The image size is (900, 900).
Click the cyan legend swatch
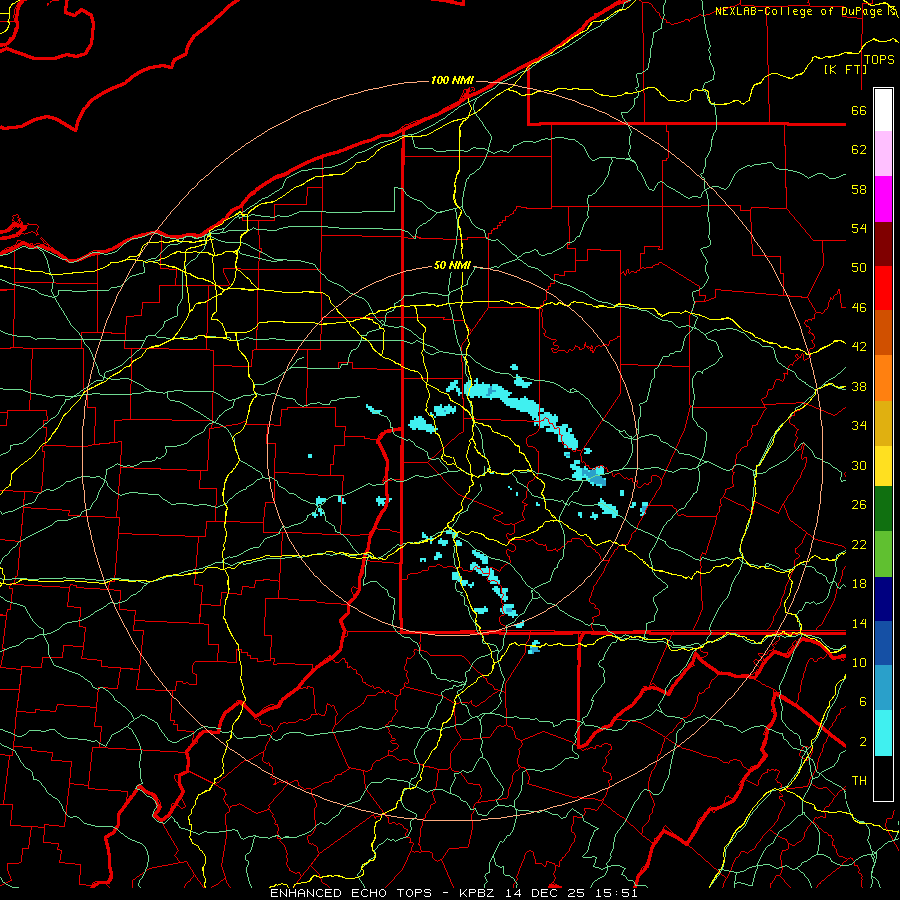click(883, 733)
